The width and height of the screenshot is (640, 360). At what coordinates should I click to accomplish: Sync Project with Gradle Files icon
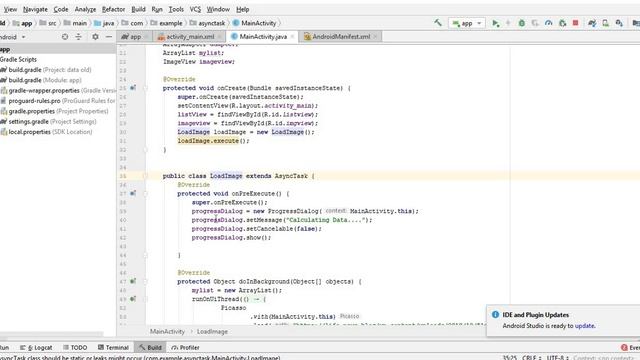[592, 23]
